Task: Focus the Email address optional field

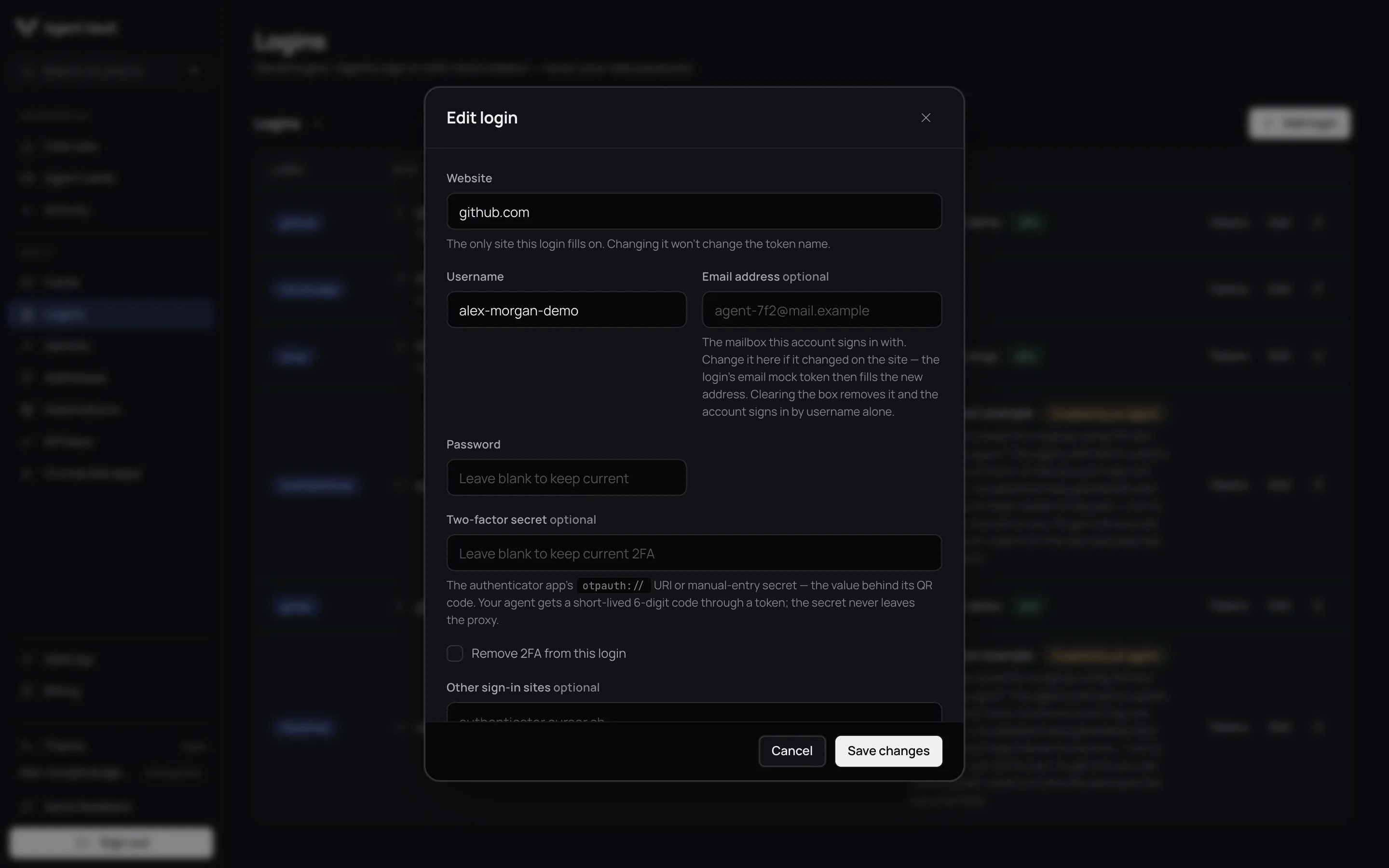Action: point(821,310)
